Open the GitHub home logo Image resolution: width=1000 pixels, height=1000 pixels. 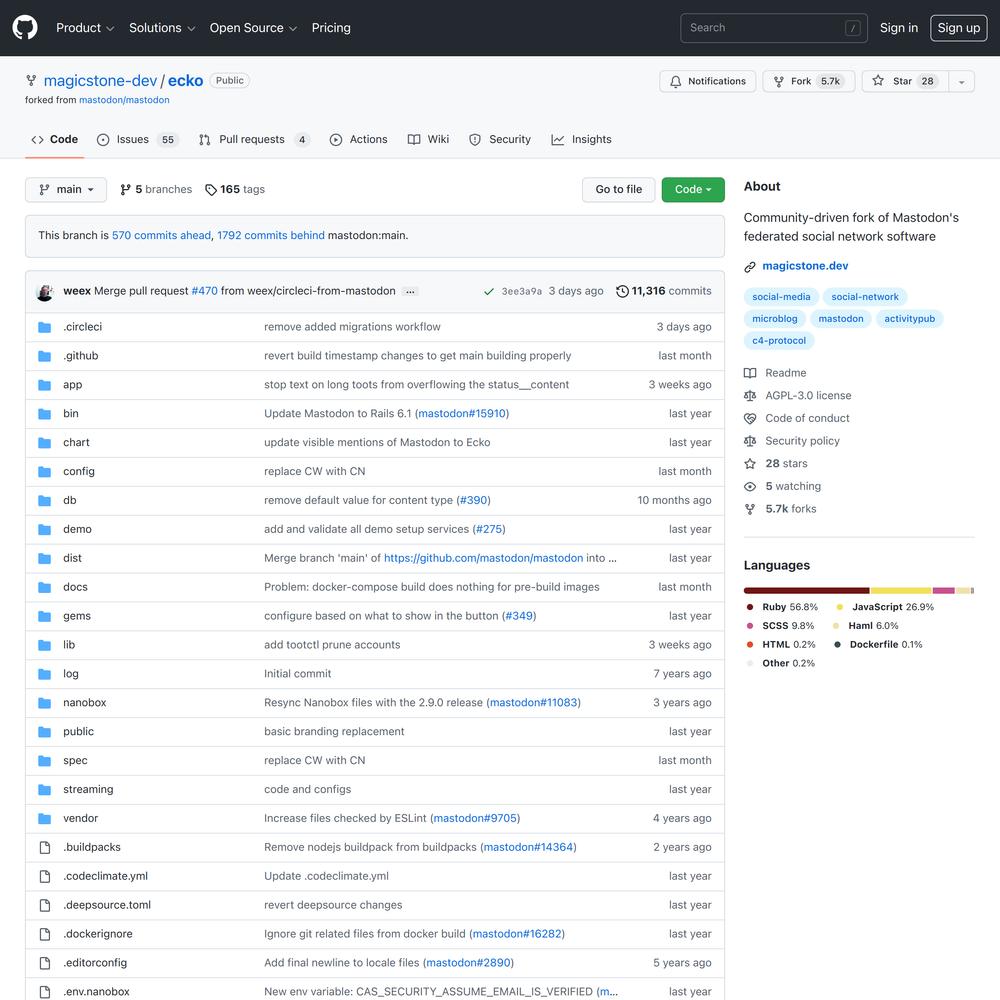click(25, 27)
